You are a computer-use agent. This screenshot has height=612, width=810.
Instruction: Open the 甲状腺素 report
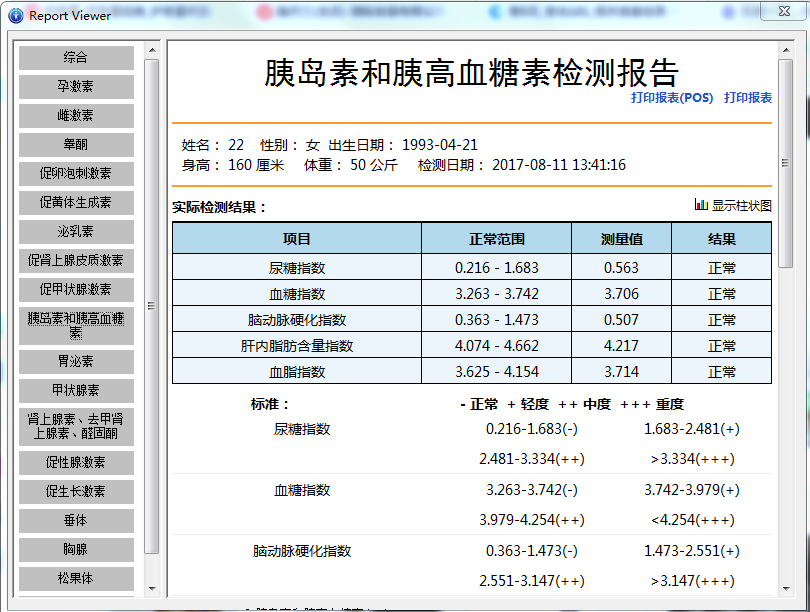(76, 390)
